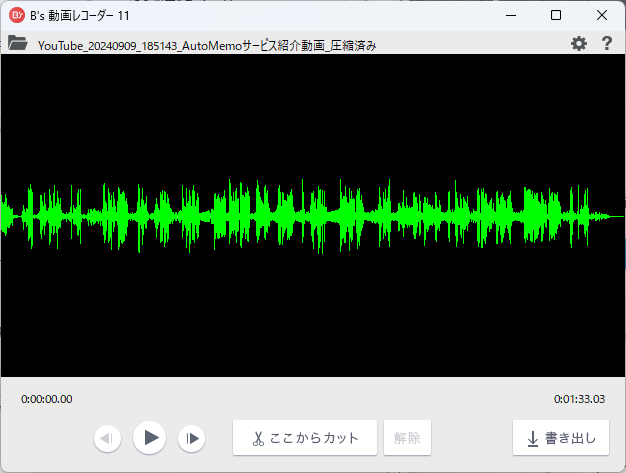Maximize the recorder window
Viewport: 626px width, 473px height.
tap(556, 15)
